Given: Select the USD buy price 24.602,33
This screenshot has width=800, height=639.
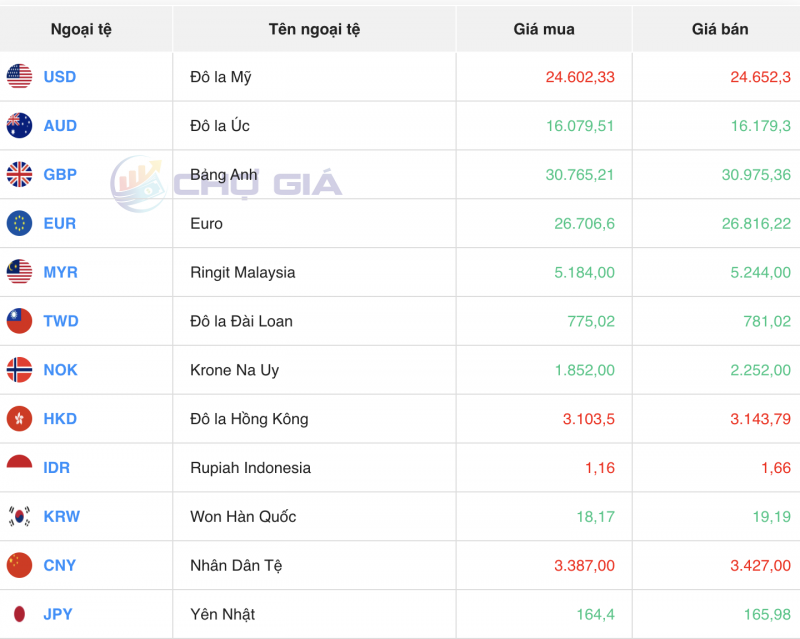Looking at the screenshot, I should (x=580, y=77).
